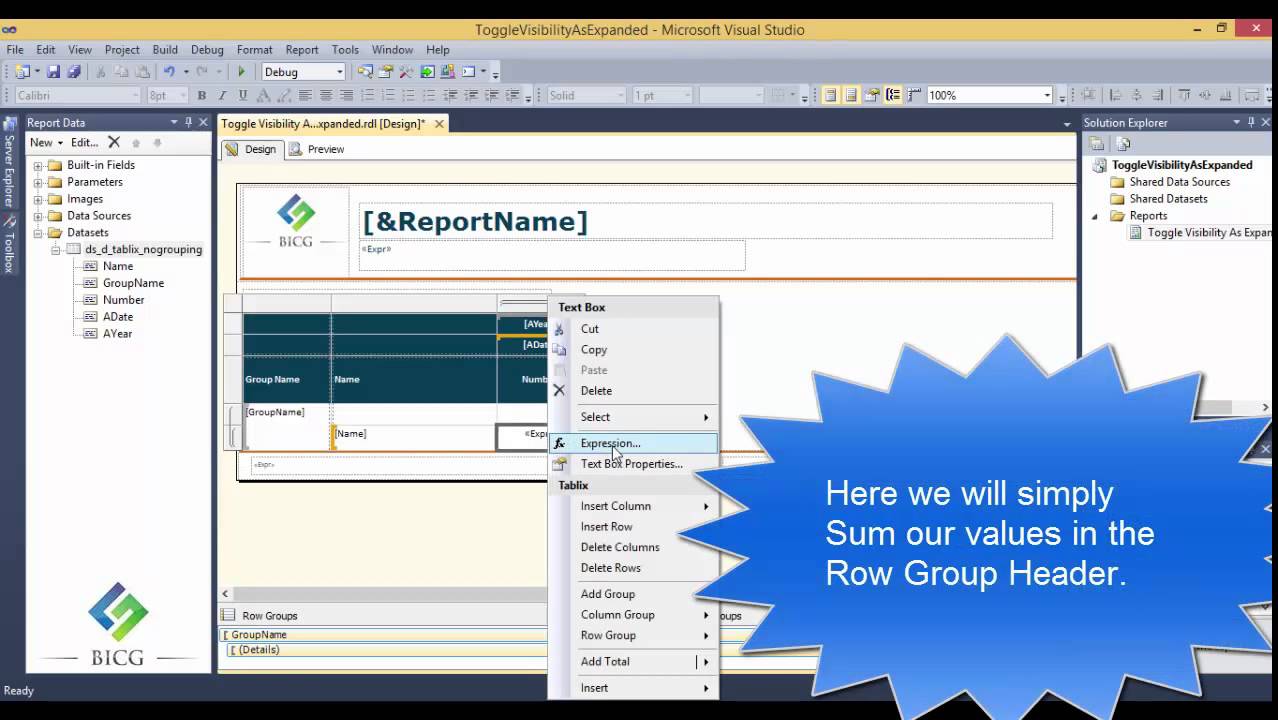This screenshot has width=1278, height=720.
Task: Open the Toolbox side tab
Action: 9,241
